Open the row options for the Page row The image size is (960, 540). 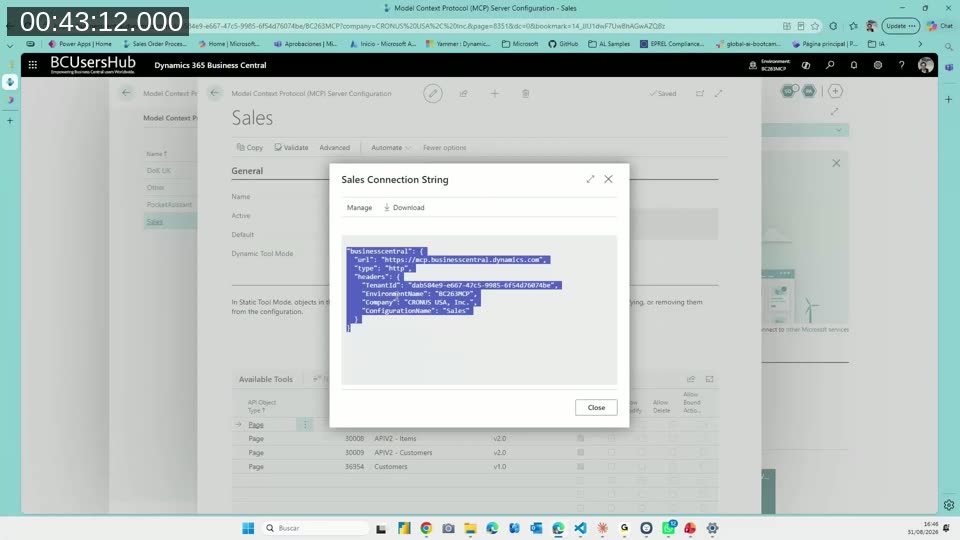coord(305,424)
